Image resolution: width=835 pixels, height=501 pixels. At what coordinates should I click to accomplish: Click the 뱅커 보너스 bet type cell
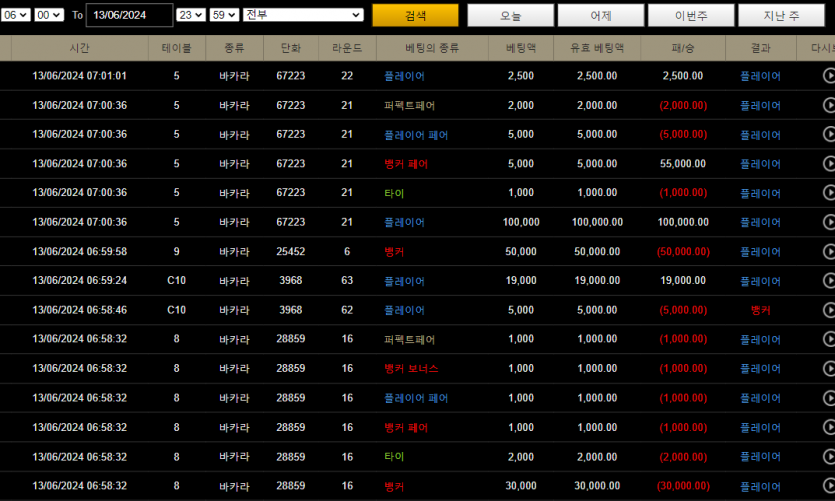[411, 368]
